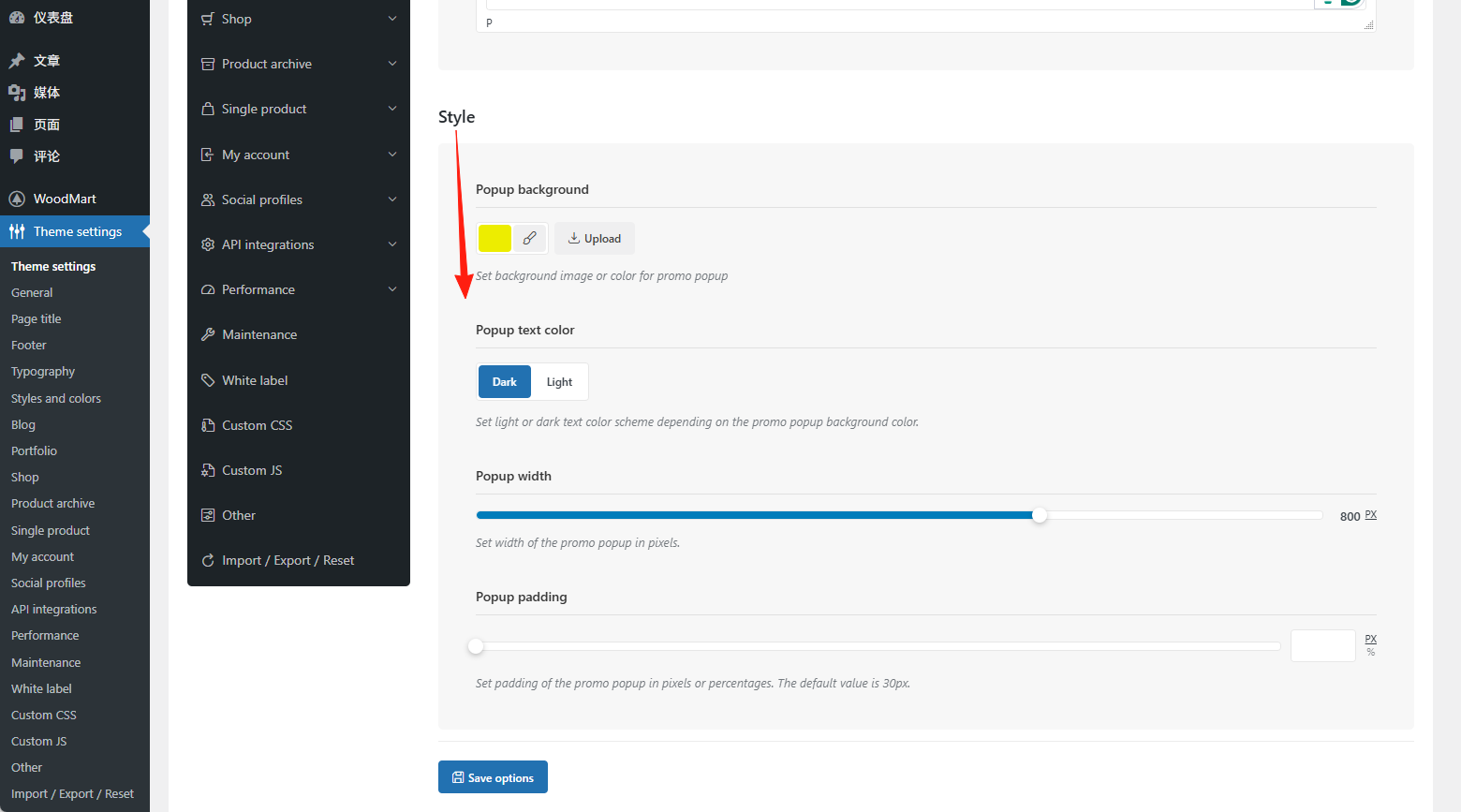Open Styles and colors submenu item
1461x812 pixels.
pos(56,398)
